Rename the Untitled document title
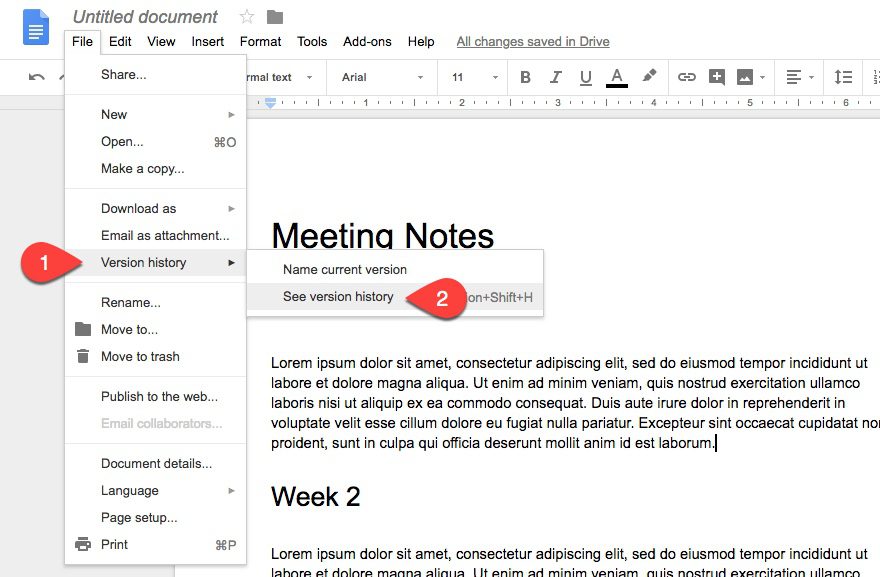The height and width of the screenshot is (577, 880). (x=144, y=16)
